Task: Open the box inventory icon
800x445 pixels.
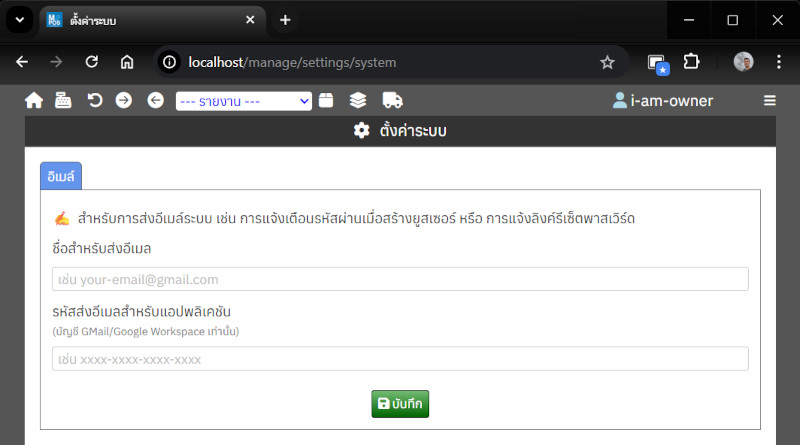Action: coord(326,100)
